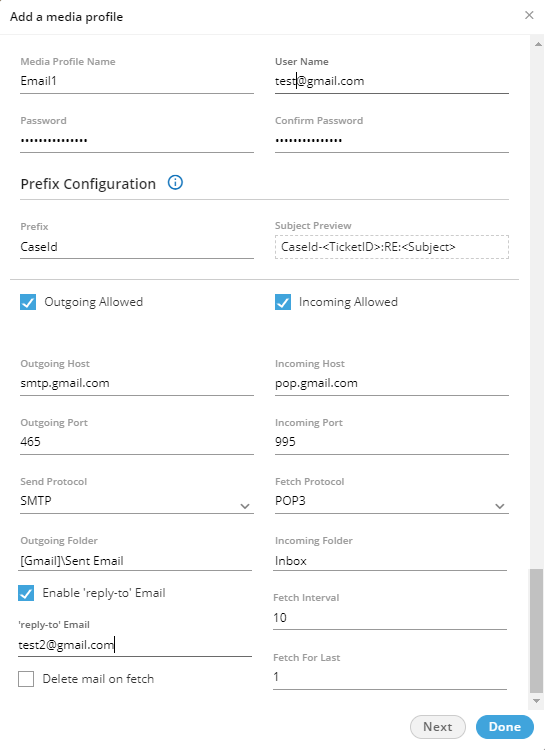Click the Outgoing Port field showing 465
Viewport: 545px width, 750px height.
click(137, 442)
